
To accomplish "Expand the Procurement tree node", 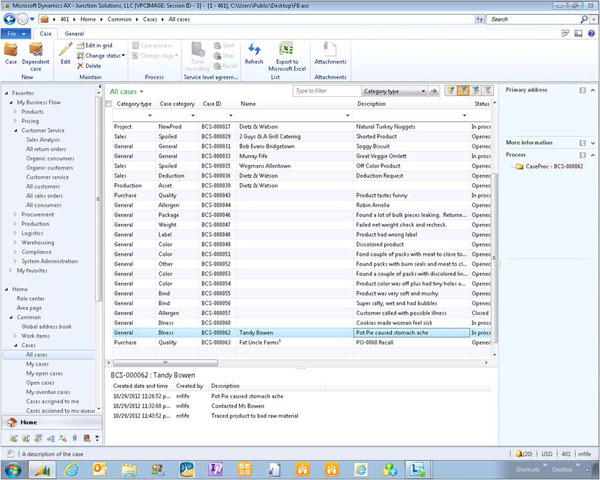I will (x=15, y=214).
